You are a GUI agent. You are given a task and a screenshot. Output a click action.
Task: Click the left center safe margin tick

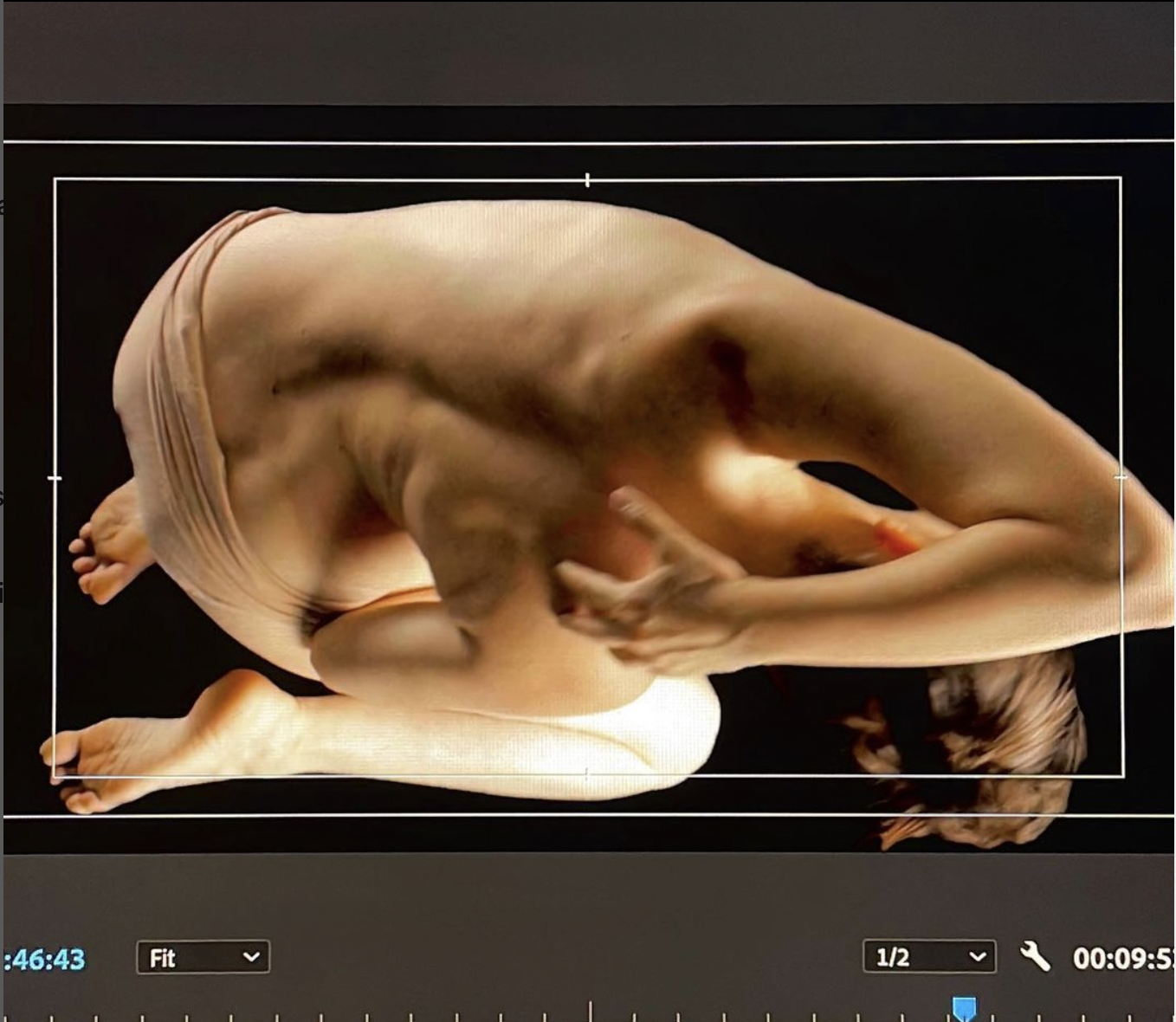(55, 477)
